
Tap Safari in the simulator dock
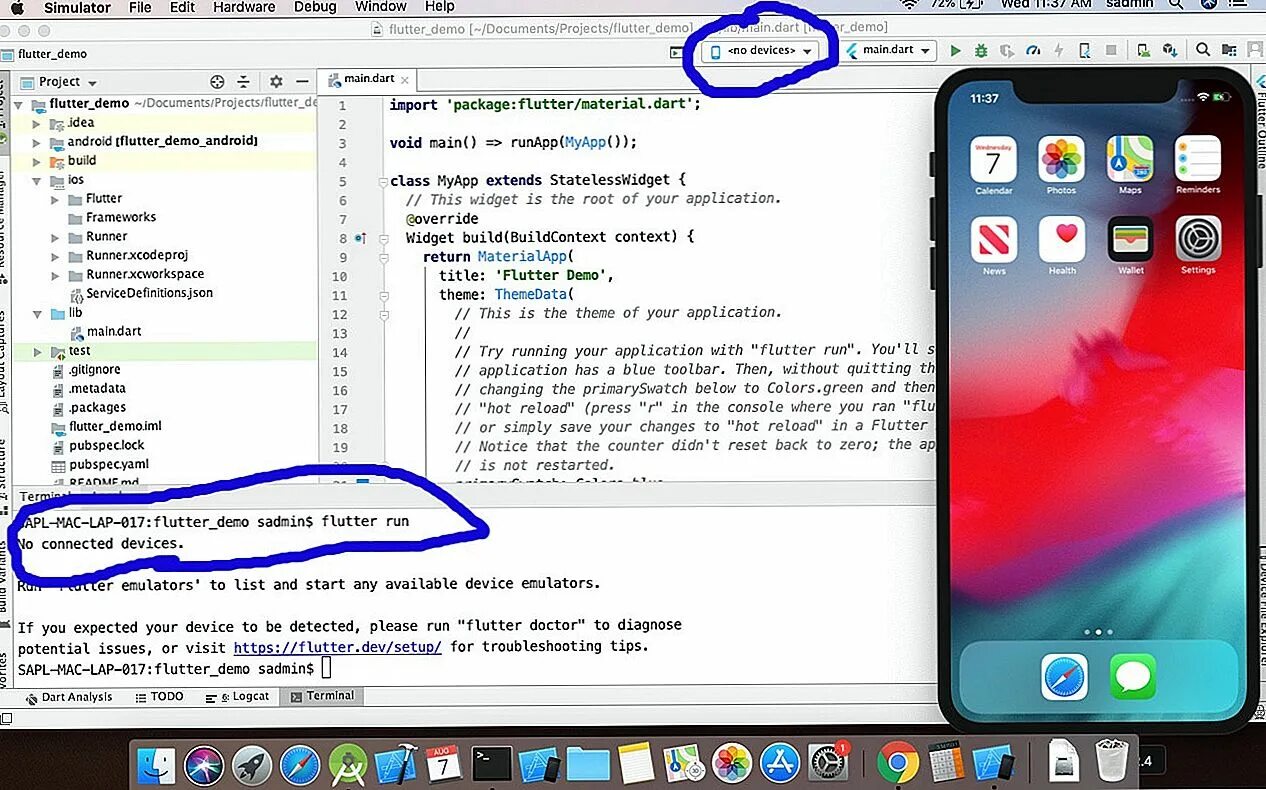(x=1064, y=677)
